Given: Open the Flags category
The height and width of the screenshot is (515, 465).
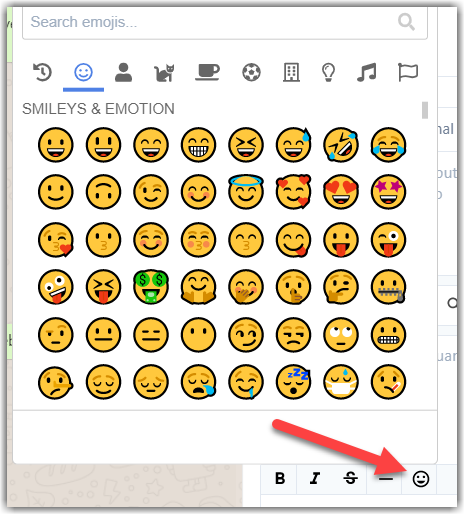Looking at the screenshot, I should [408, 72].
